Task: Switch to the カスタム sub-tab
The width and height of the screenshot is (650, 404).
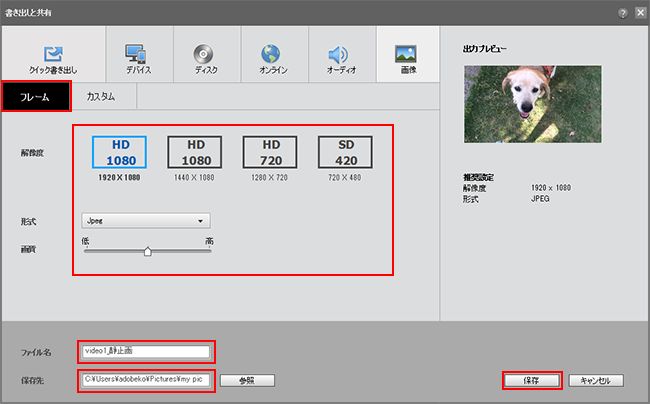Action: coord(101,97)
